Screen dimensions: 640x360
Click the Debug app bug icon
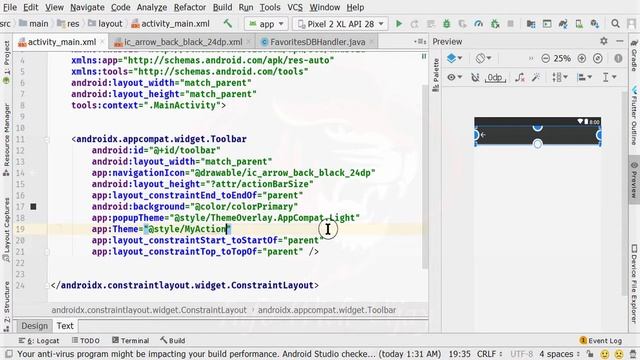[447, 24]
